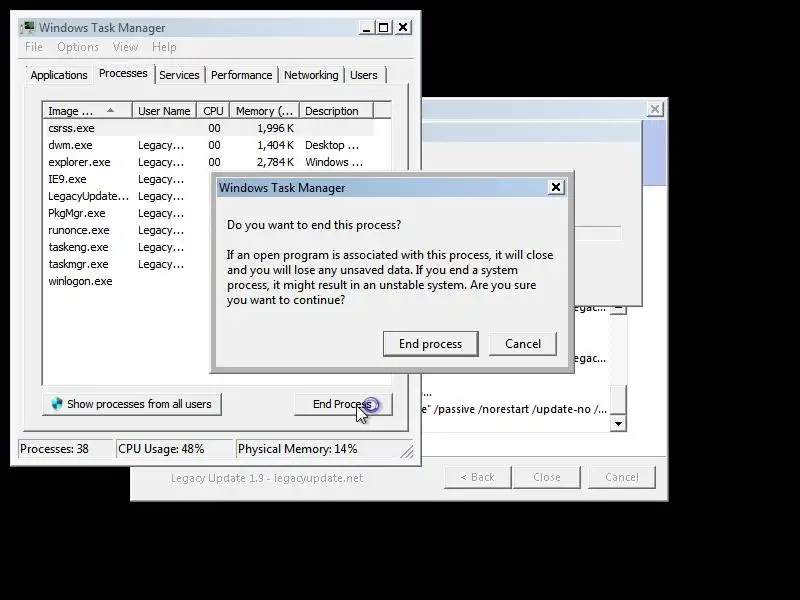The width and height of the screenshot is (800, 600).
Task: Select taskmgr.exe process row
Action: 127,264
